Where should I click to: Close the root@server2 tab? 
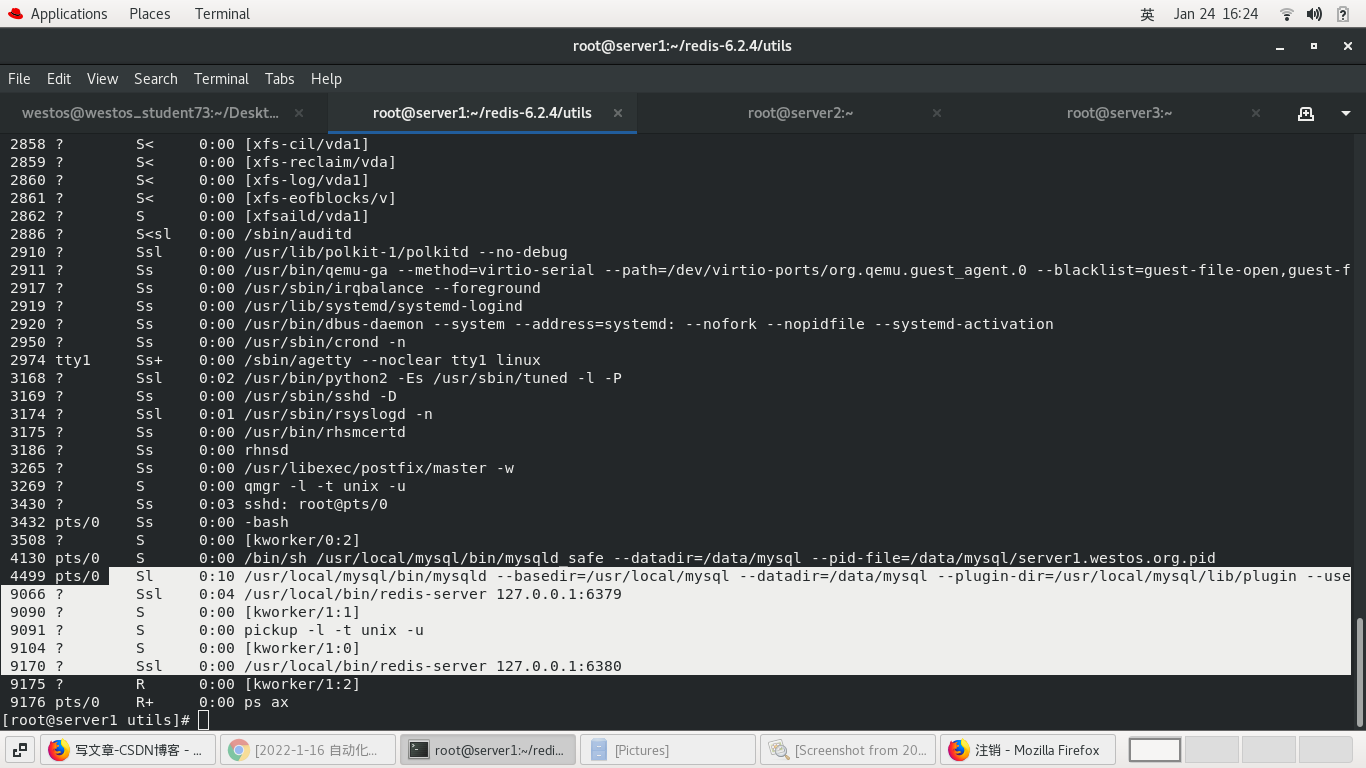point(937,113)
